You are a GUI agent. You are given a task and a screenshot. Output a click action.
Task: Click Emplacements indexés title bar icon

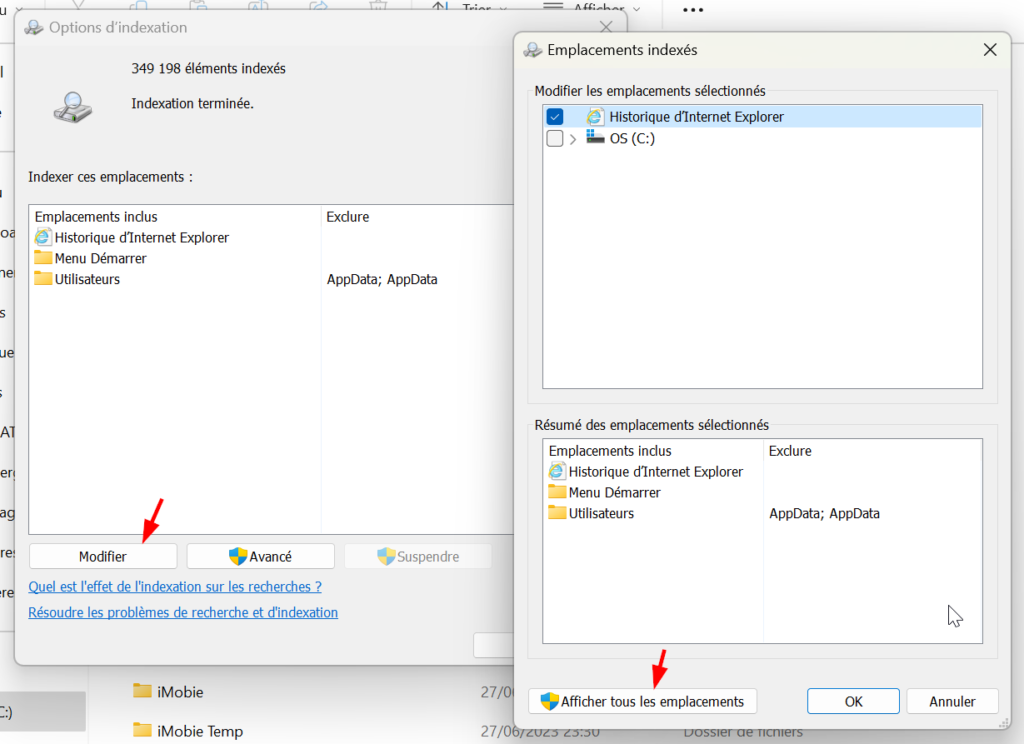coord(533,50)
